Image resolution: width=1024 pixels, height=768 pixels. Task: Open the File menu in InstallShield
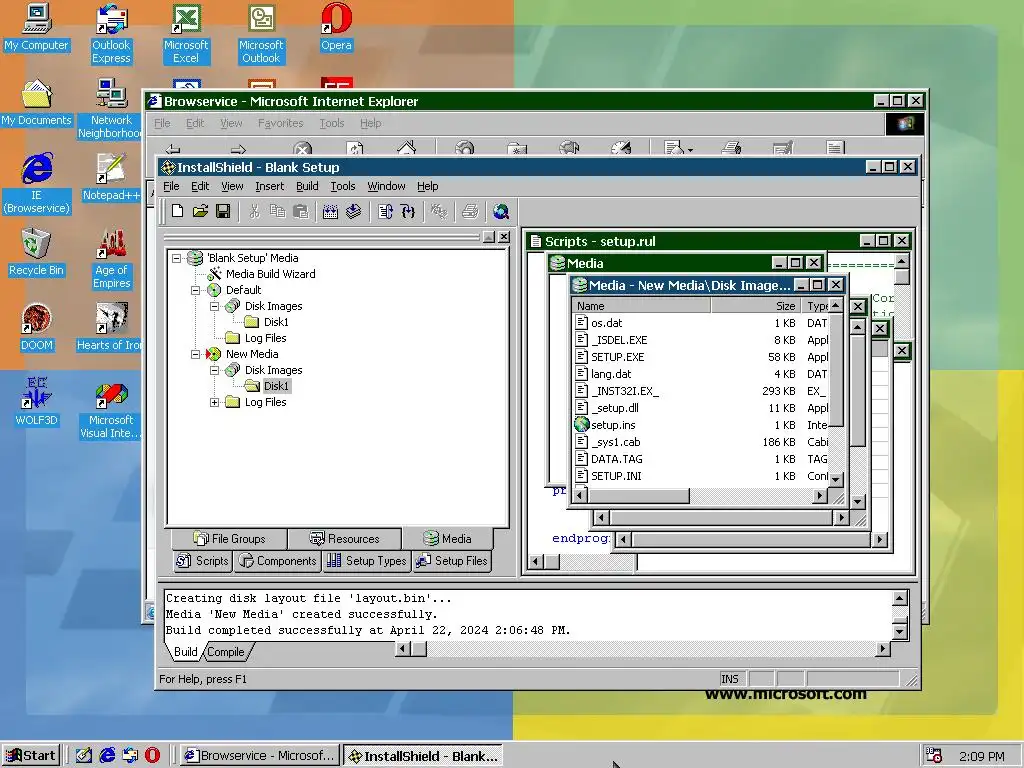point(171,186)
